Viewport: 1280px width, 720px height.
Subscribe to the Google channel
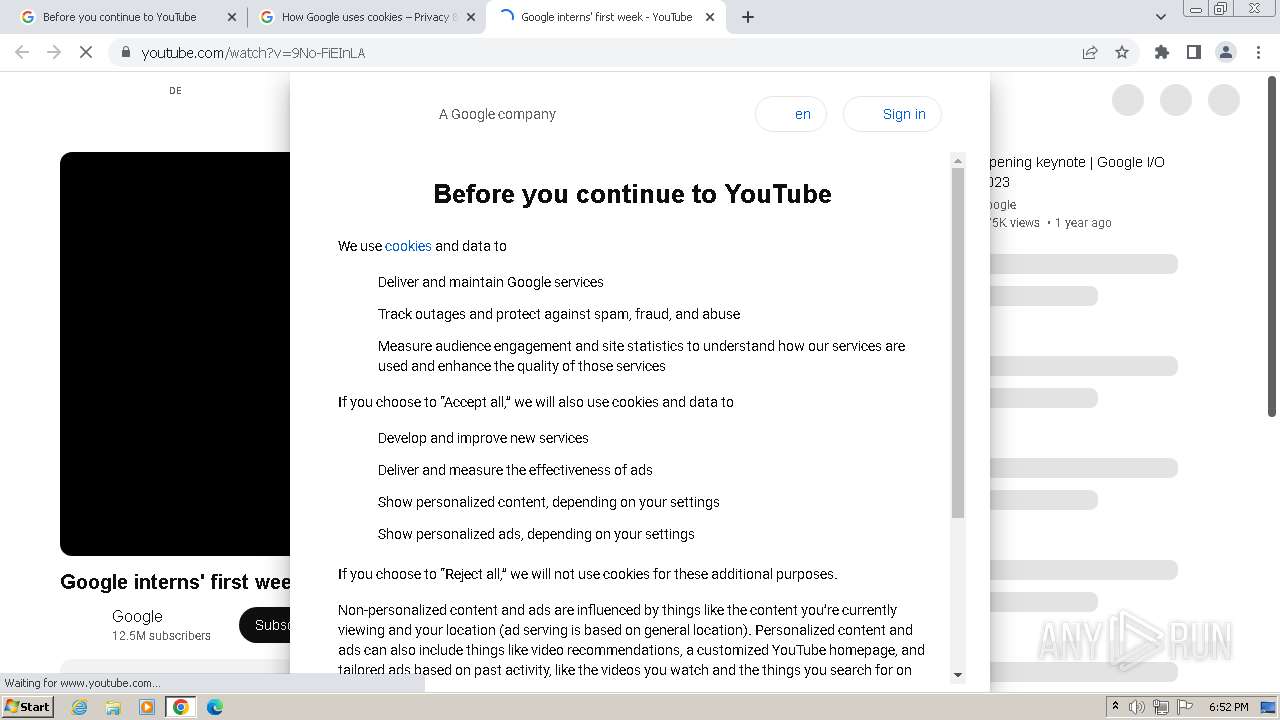pyautogui.click(x=265, y=625)
